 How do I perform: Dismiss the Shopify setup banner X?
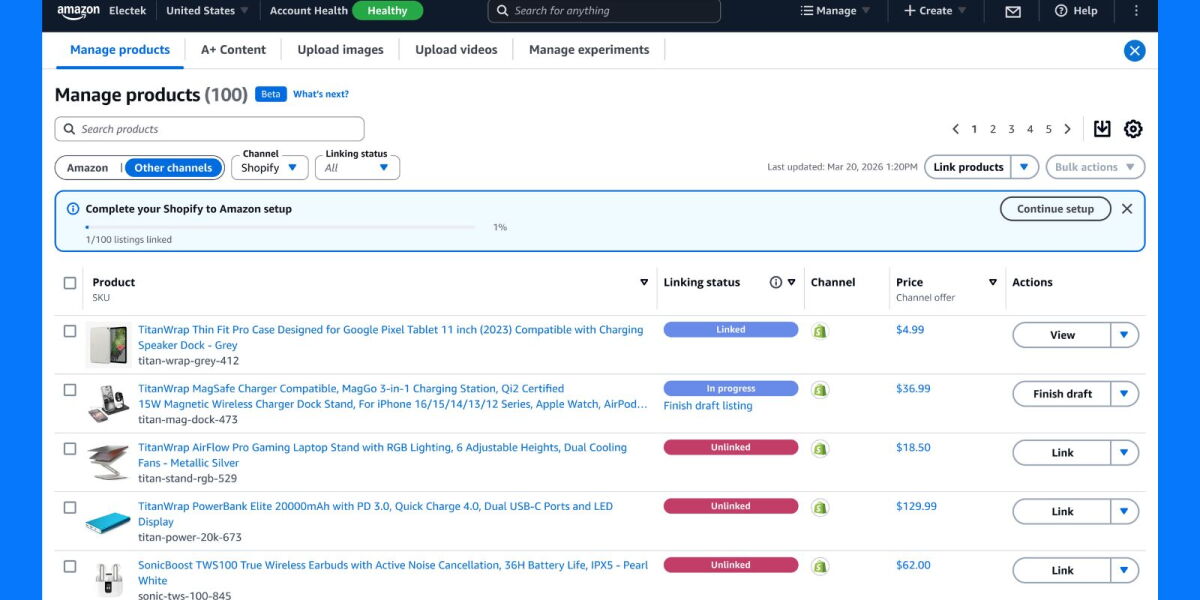tap(1127, 209)
